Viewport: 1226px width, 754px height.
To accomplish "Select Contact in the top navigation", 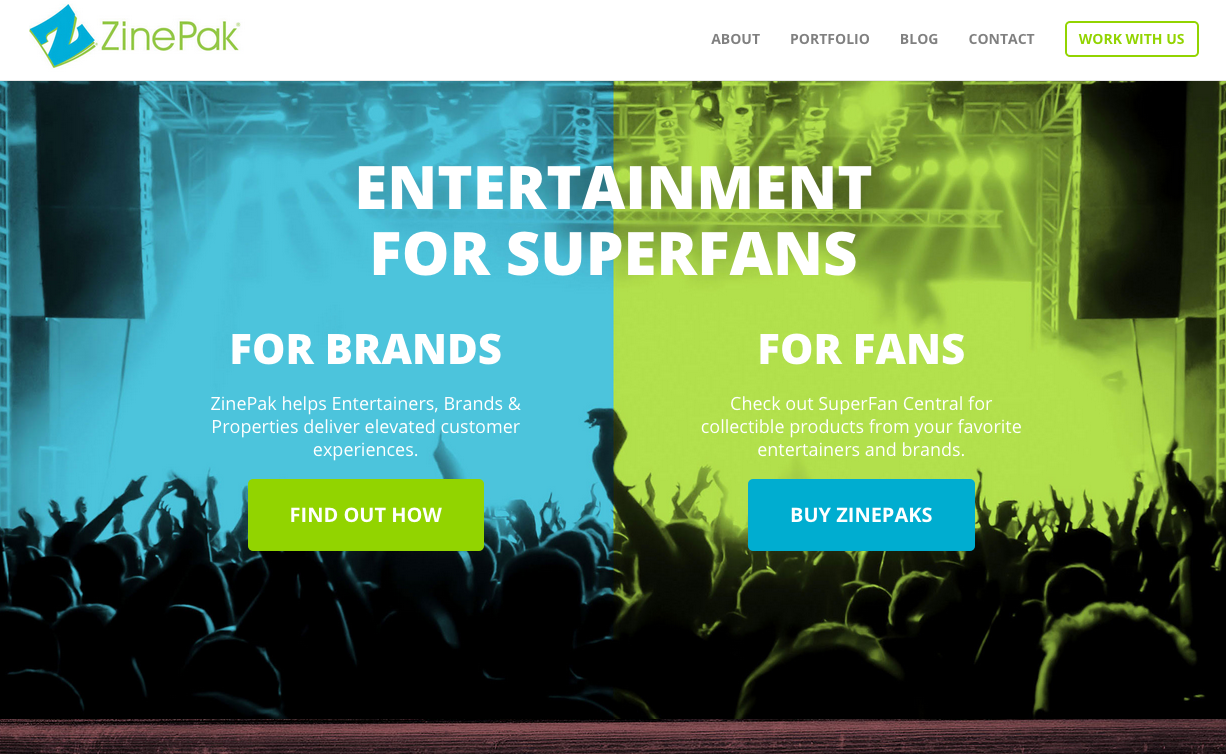I will point(1001,39).
